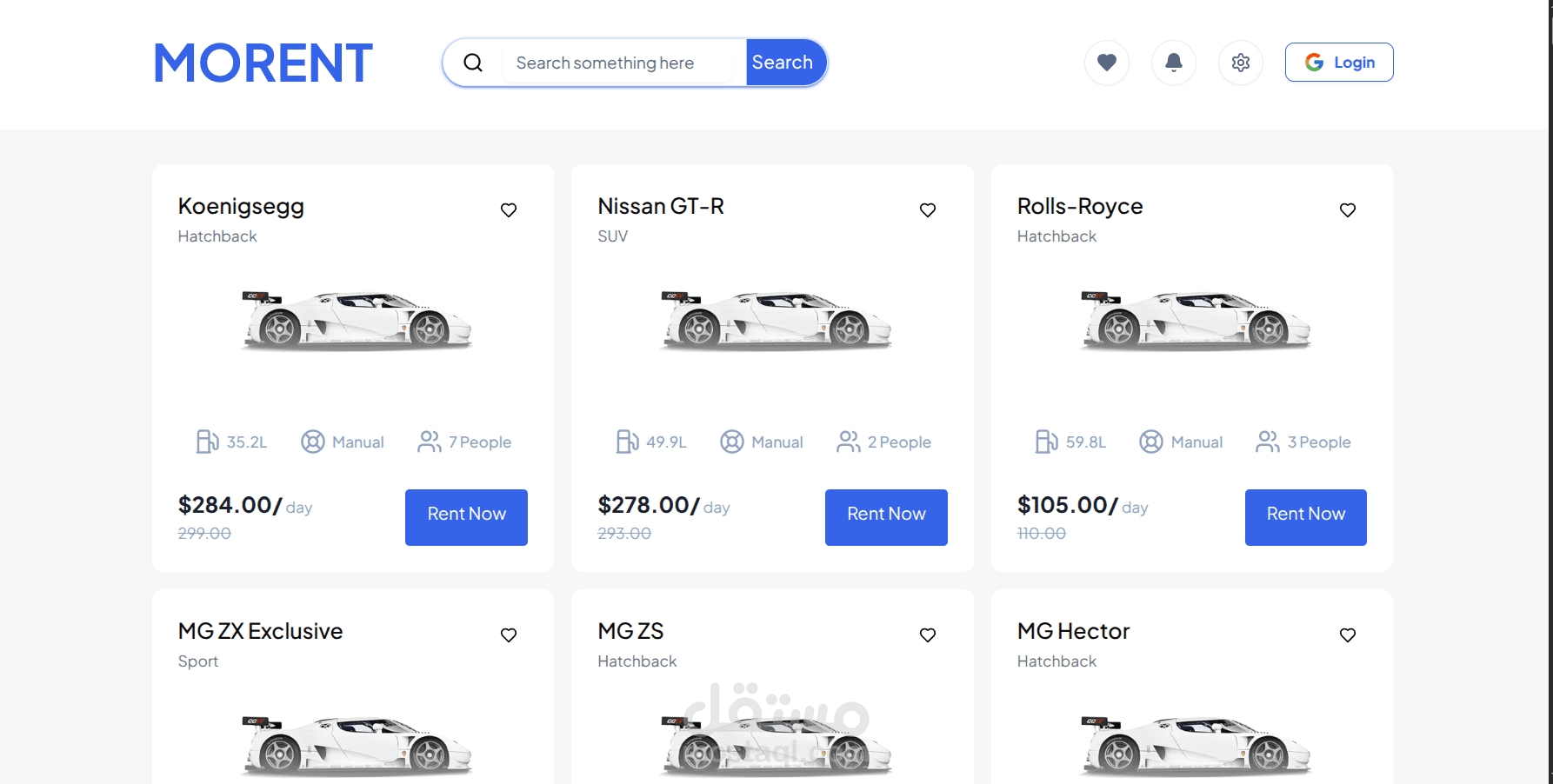This screenshot has width=1553, height=784.
Task: Click the $284.00 price on Koenigsegg
Action: click(230, 505)
